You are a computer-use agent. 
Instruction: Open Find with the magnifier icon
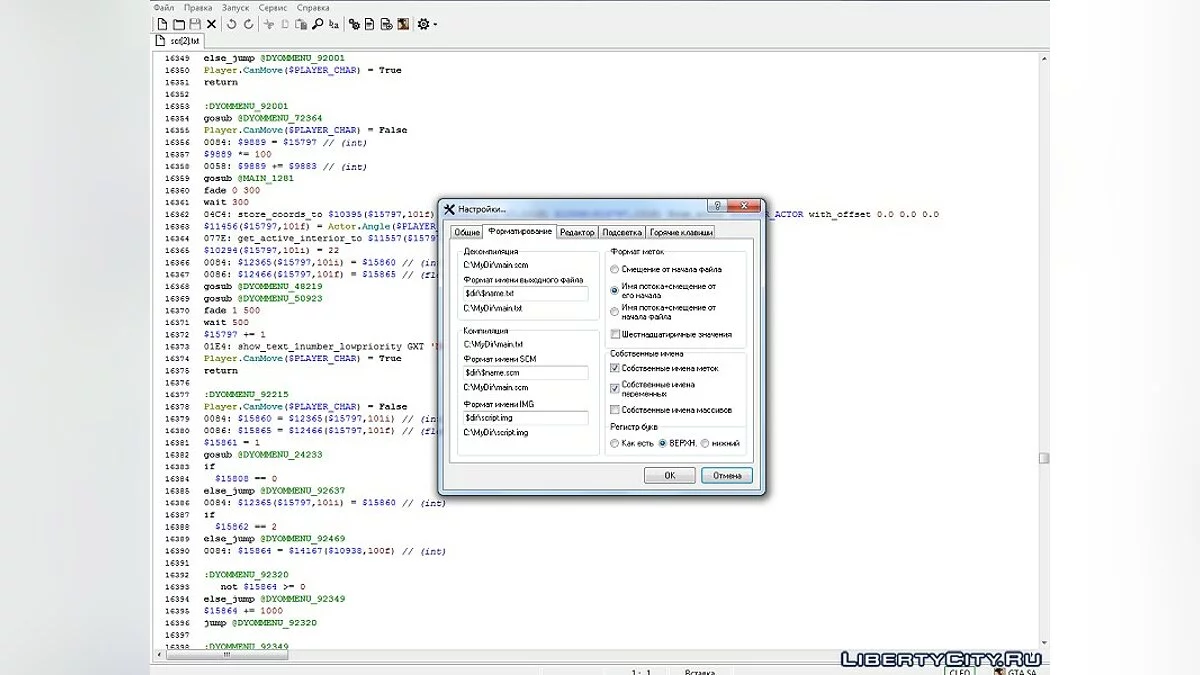pyautogui.click(x=318, y=24)
